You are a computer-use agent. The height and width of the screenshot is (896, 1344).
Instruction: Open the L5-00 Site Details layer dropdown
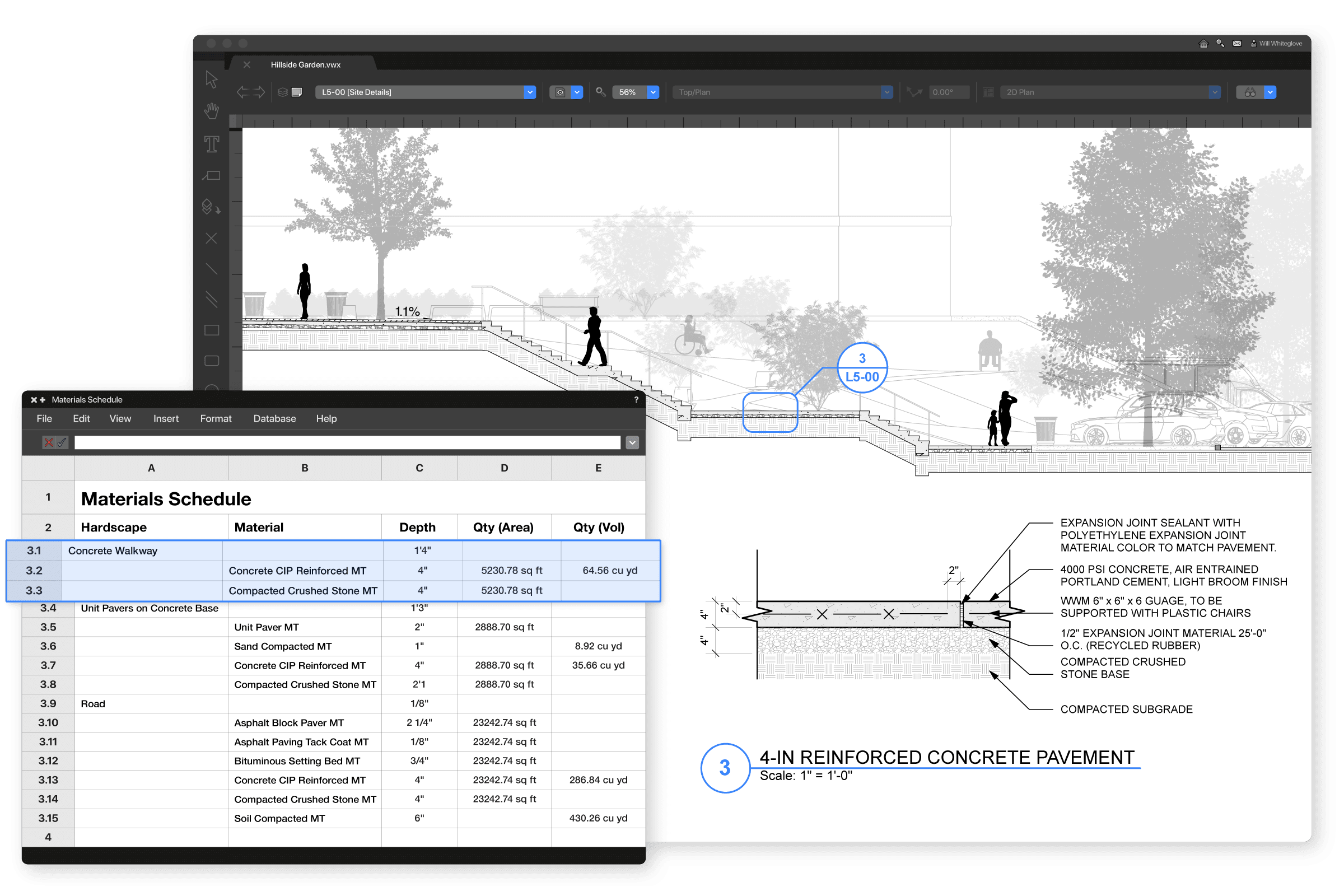[530, 92]
